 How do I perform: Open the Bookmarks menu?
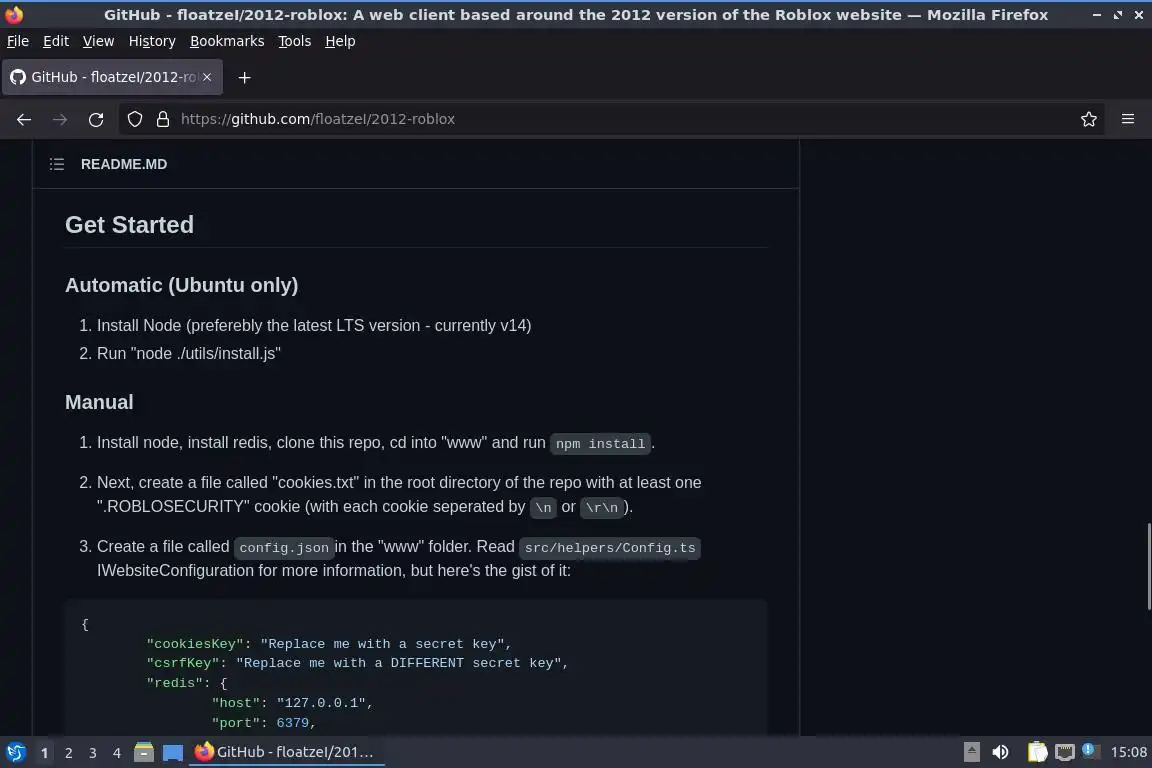(227, 41)
